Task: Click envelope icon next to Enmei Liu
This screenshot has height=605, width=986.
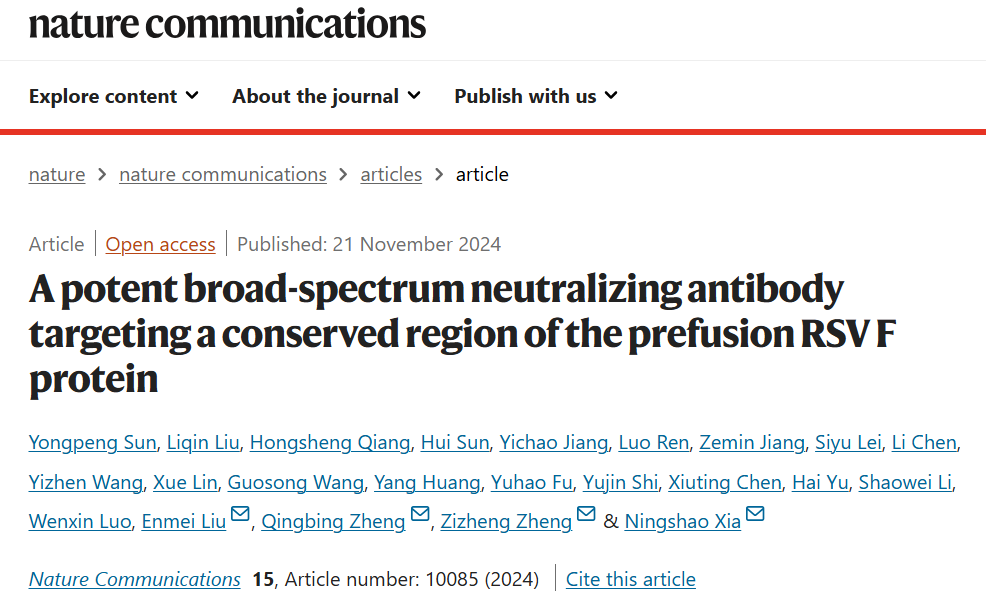Action: (x=240, y=515)
